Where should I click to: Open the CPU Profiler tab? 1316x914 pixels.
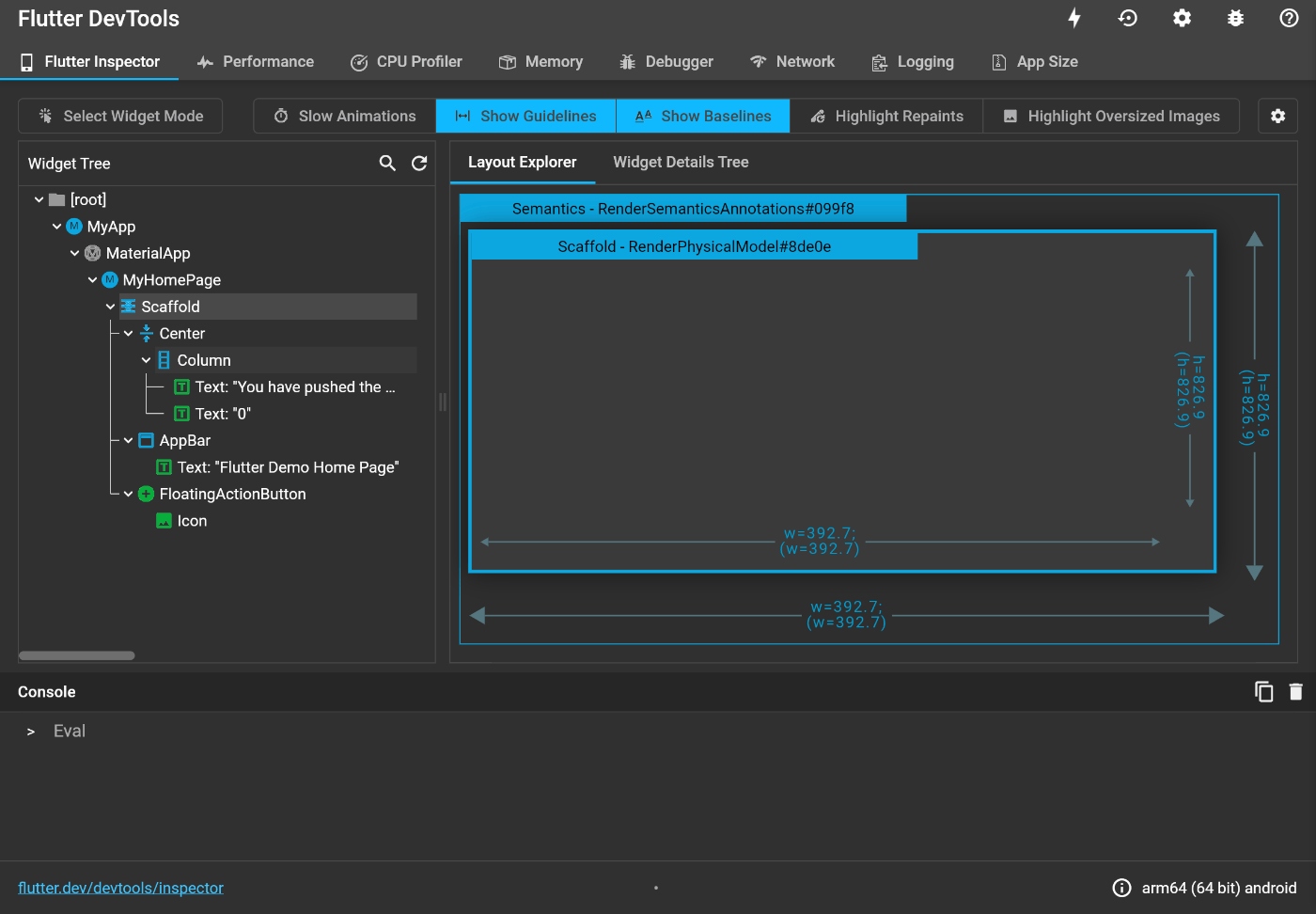click(x=406, y=61)
